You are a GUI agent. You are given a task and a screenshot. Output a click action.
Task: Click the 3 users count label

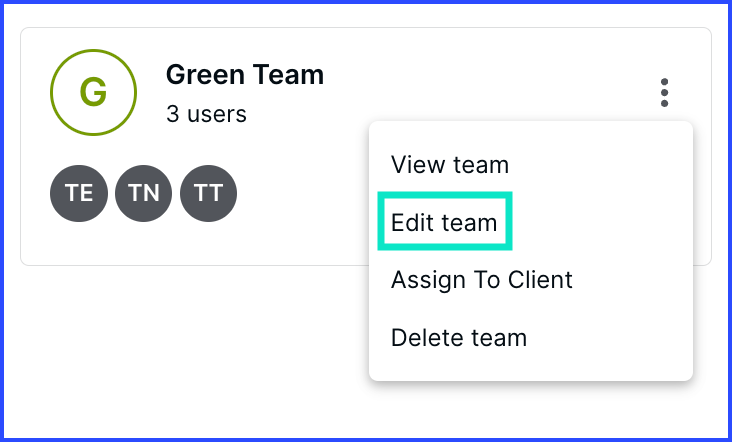tap(206, 114)
